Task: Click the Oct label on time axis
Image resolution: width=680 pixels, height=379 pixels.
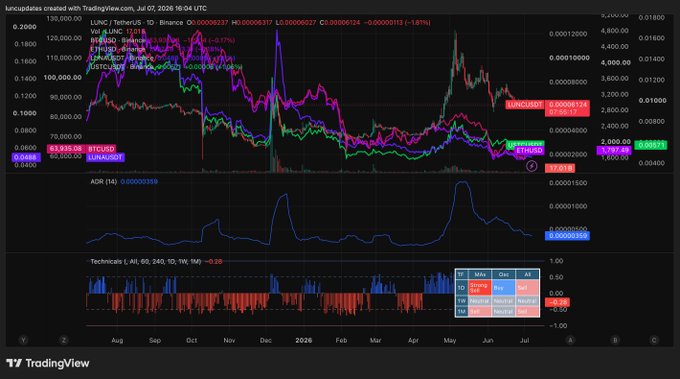Action: point(192,340)
